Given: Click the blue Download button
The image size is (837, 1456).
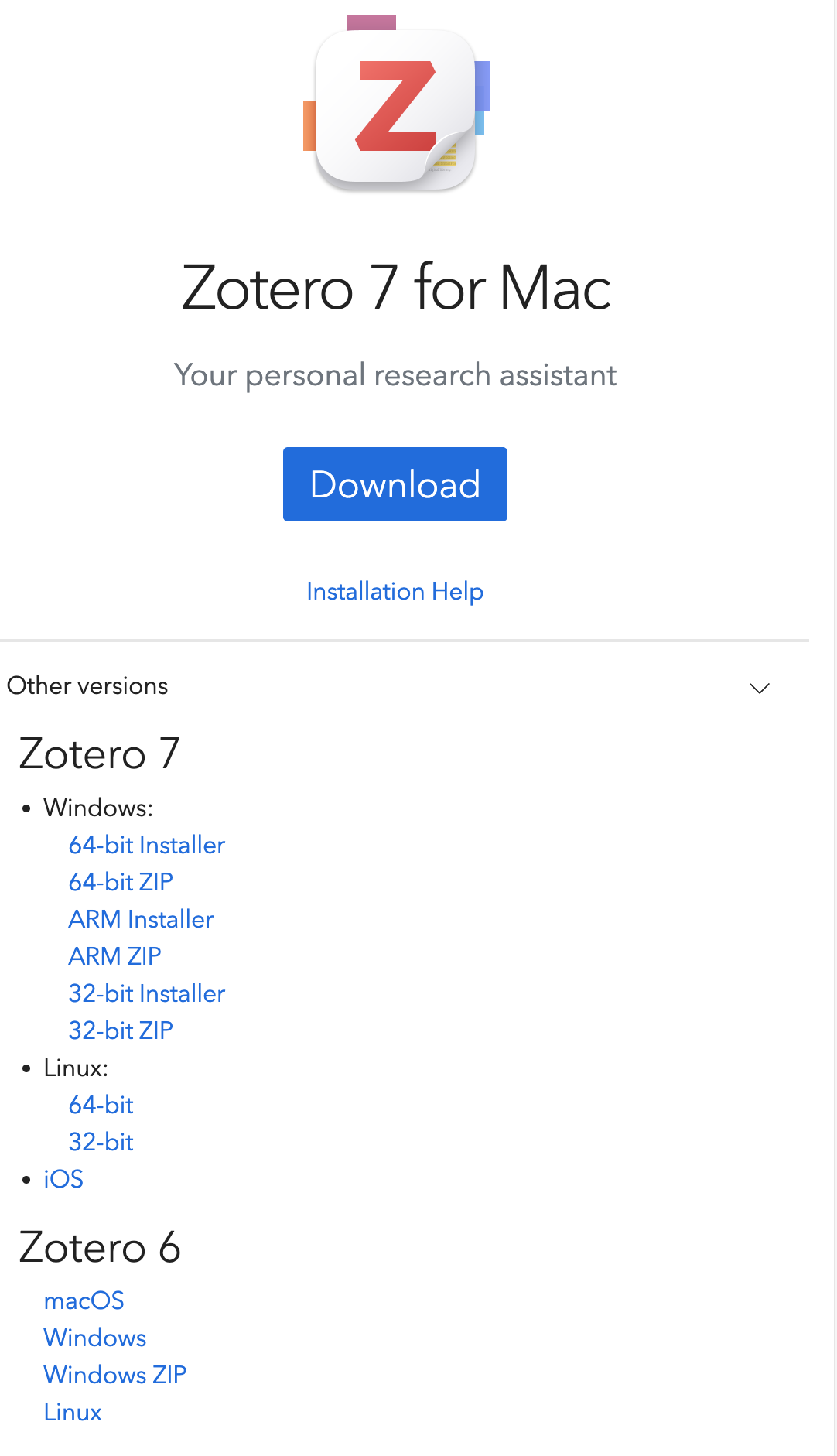Looking at the screenshot, I should point(395,484).
